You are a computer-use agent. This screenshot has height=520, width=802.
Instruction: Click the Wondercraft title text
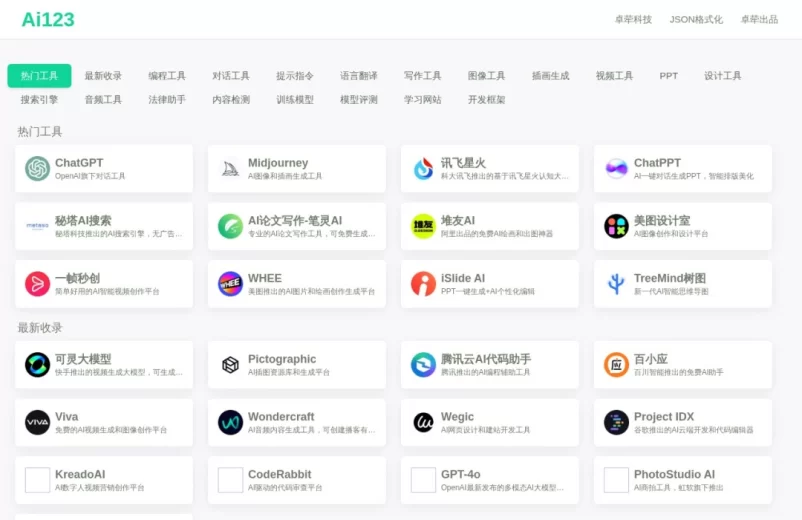281,417
